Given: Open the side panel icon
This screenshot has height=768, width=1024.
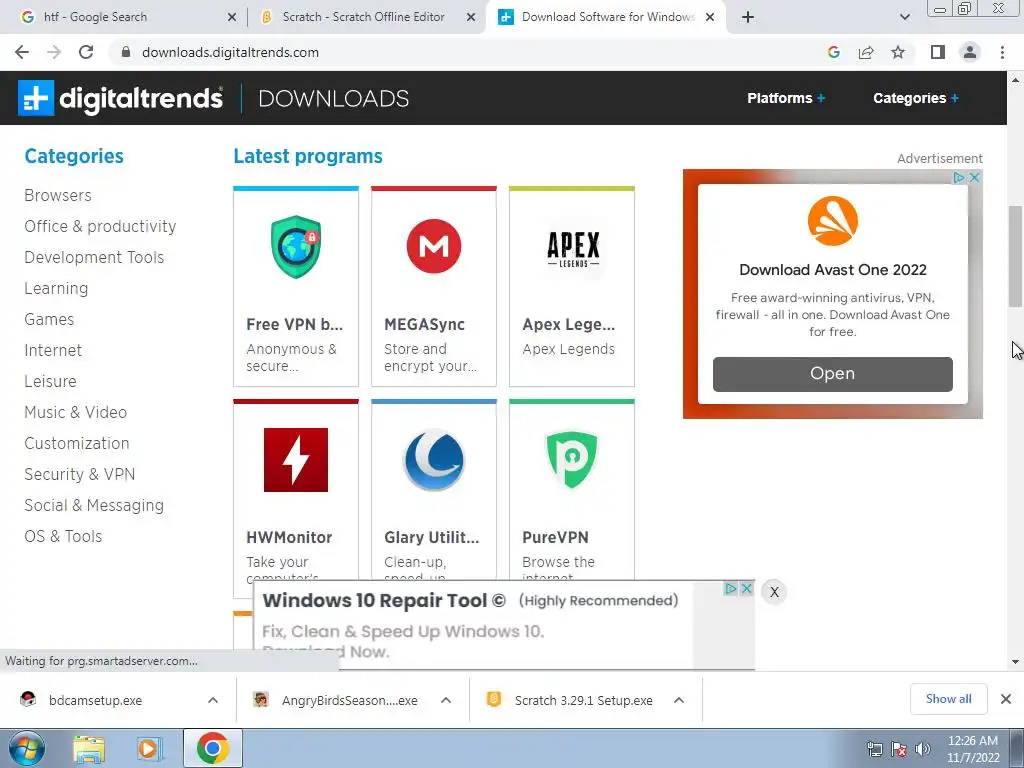Looking at the screenshot, I should (x=938, y=52).
